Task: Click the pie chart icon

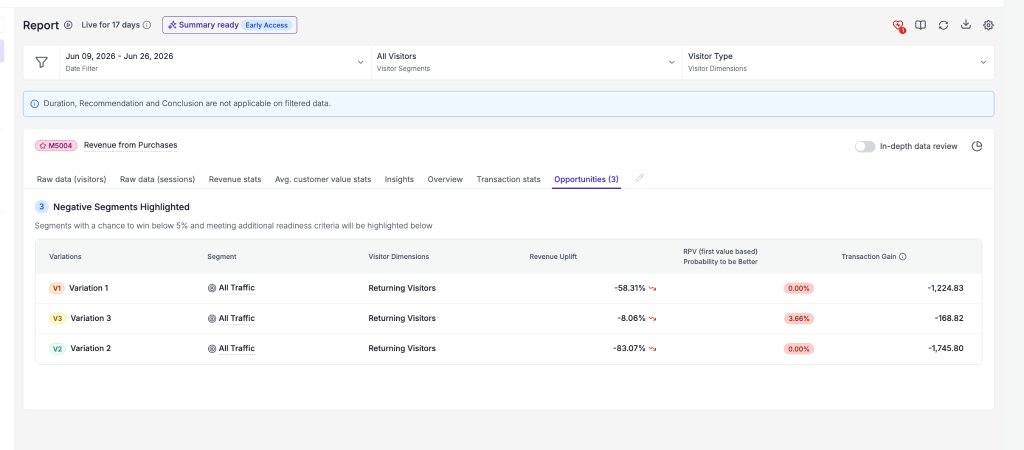Action: click(x=977, y=146)
